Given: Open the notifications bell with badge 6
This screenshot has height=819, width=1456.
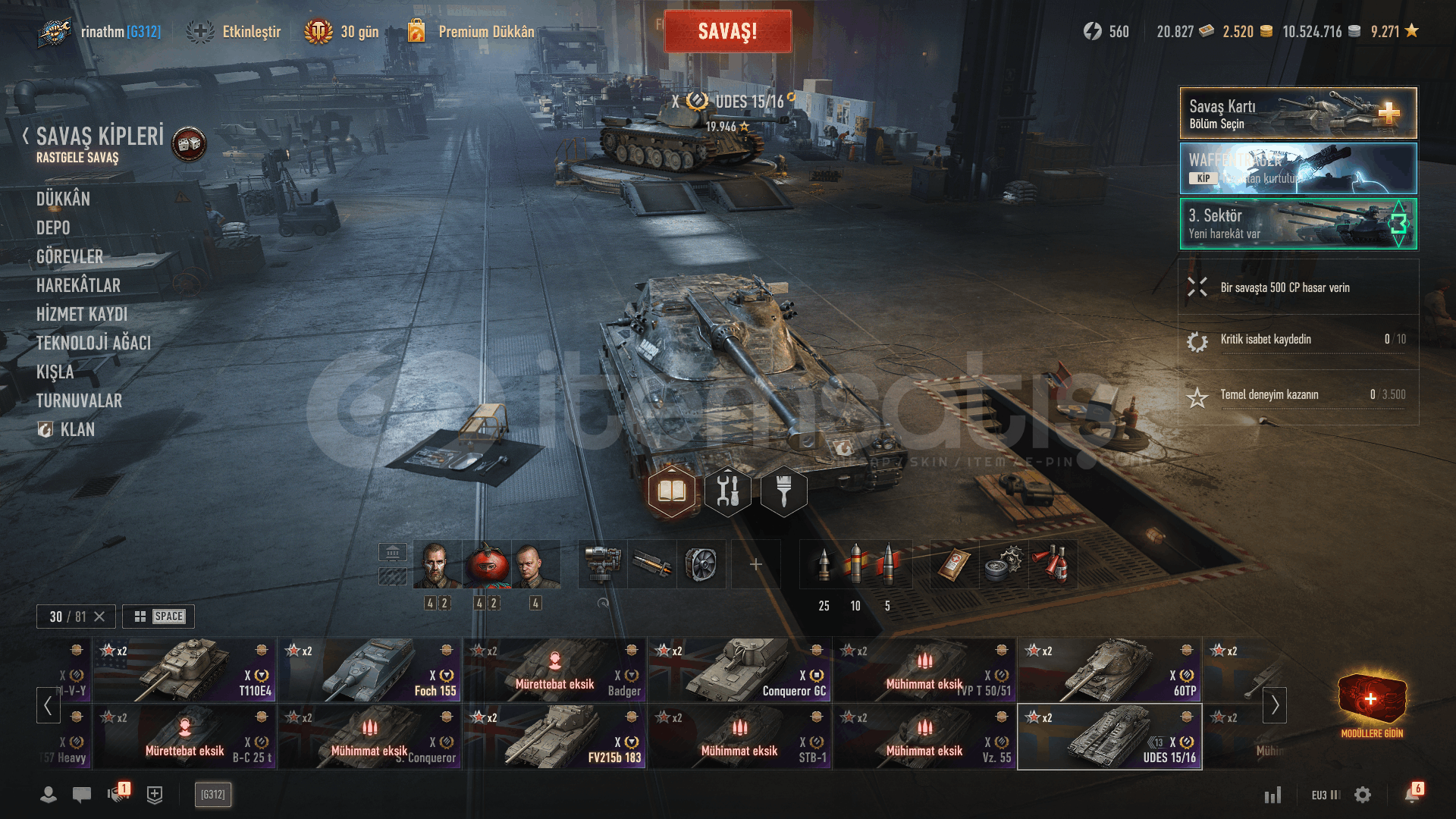Looking at the screenshot, I should 1413,793.
